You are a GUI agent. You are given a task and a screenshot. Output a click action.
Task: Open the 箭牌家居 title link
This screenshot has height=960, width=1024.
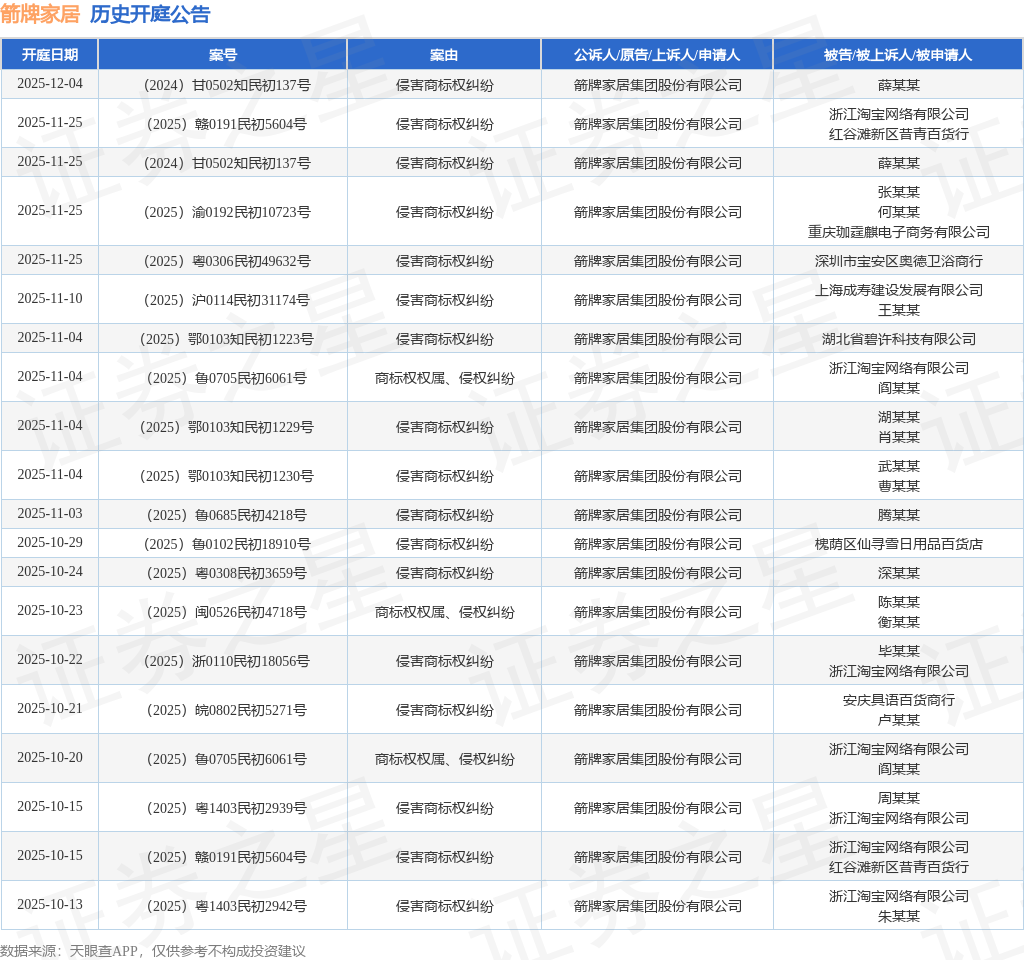[40, 14]
